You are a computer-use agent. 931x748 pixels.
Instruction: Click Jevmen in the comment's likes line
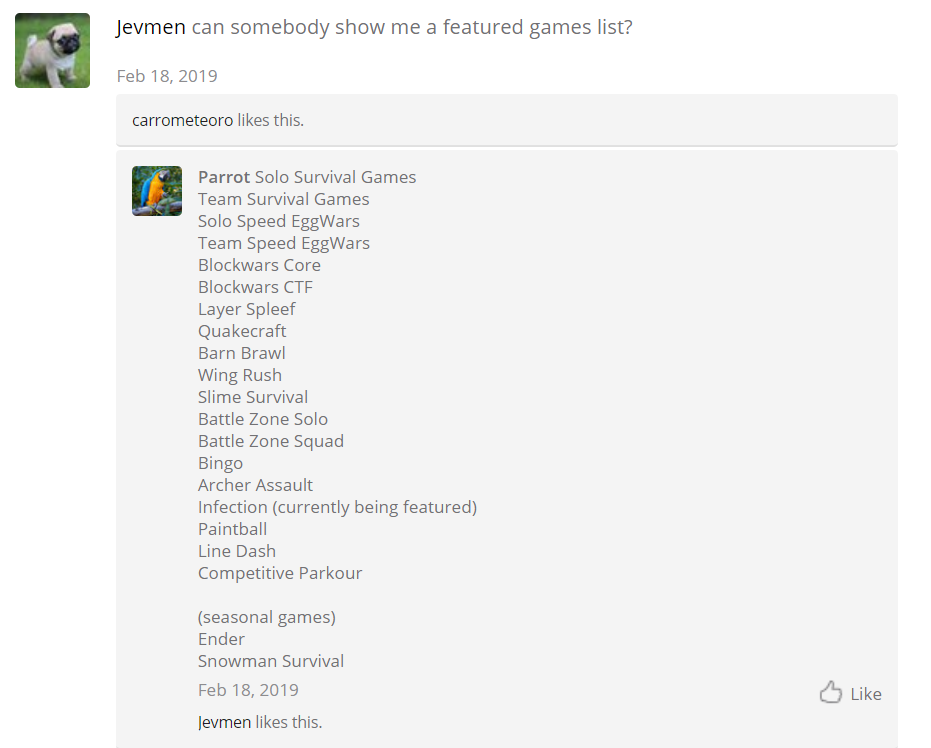225,722
